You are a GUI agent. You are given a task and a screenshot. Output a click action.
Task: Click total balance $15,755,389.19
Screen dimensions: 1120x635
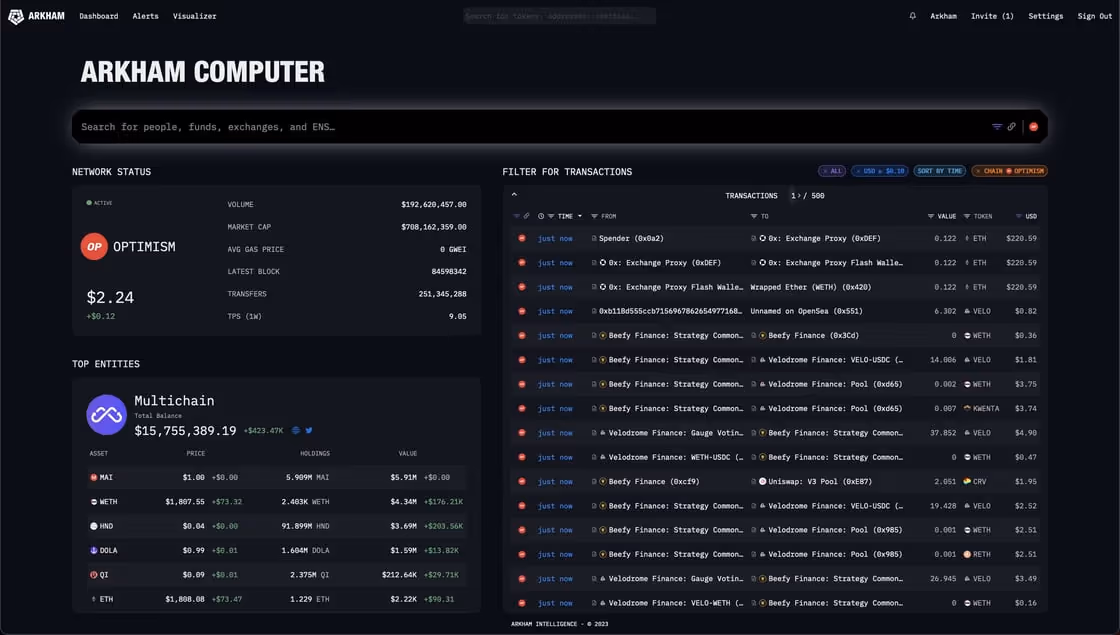[185, 431]
